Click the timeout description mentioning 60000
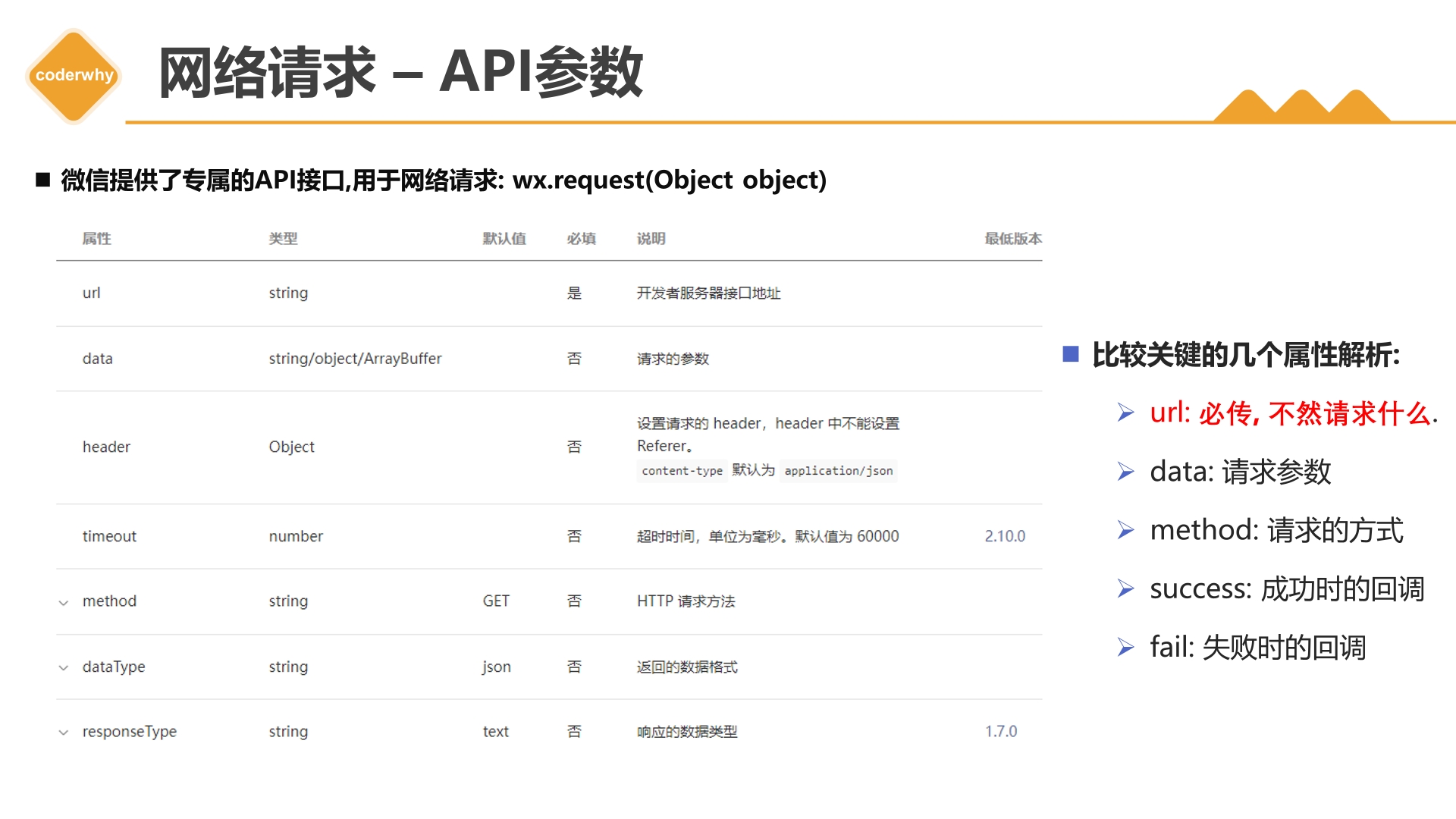The image size is (1456, 819). pos(767,536)
